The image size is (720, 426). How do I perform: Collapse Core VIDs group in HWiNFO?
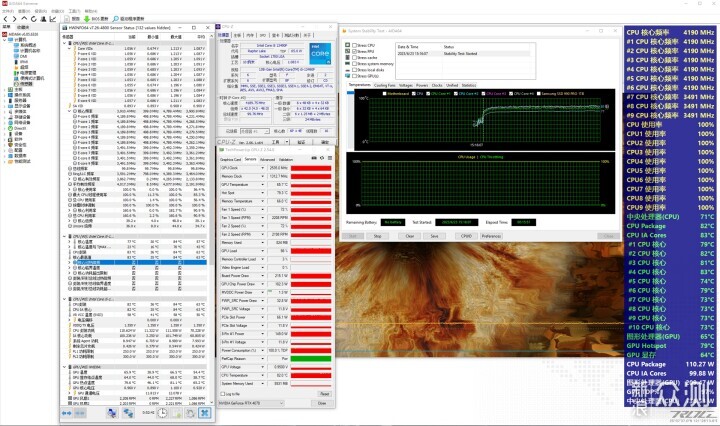(70, 48)
